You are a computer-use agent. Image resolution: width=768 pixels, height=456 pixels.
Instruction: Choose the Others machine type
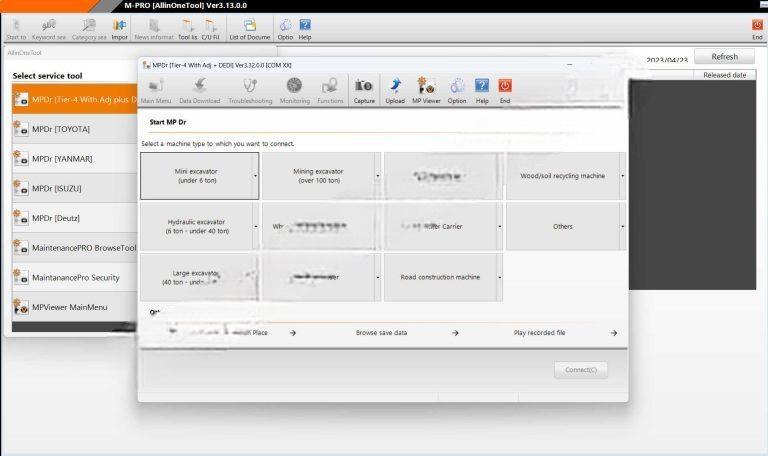(x=563, y=226)
